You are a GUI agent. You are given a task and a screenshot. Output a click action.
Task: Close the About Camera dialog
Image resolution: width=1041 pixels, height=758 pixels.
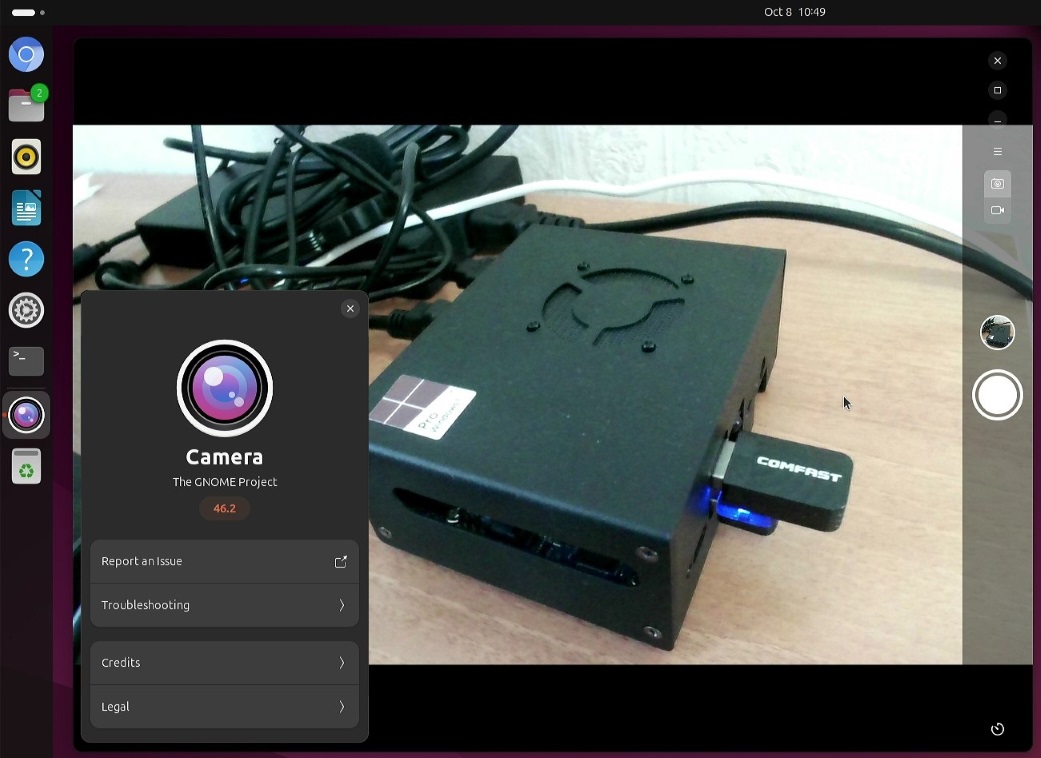(x=350, y=309)
